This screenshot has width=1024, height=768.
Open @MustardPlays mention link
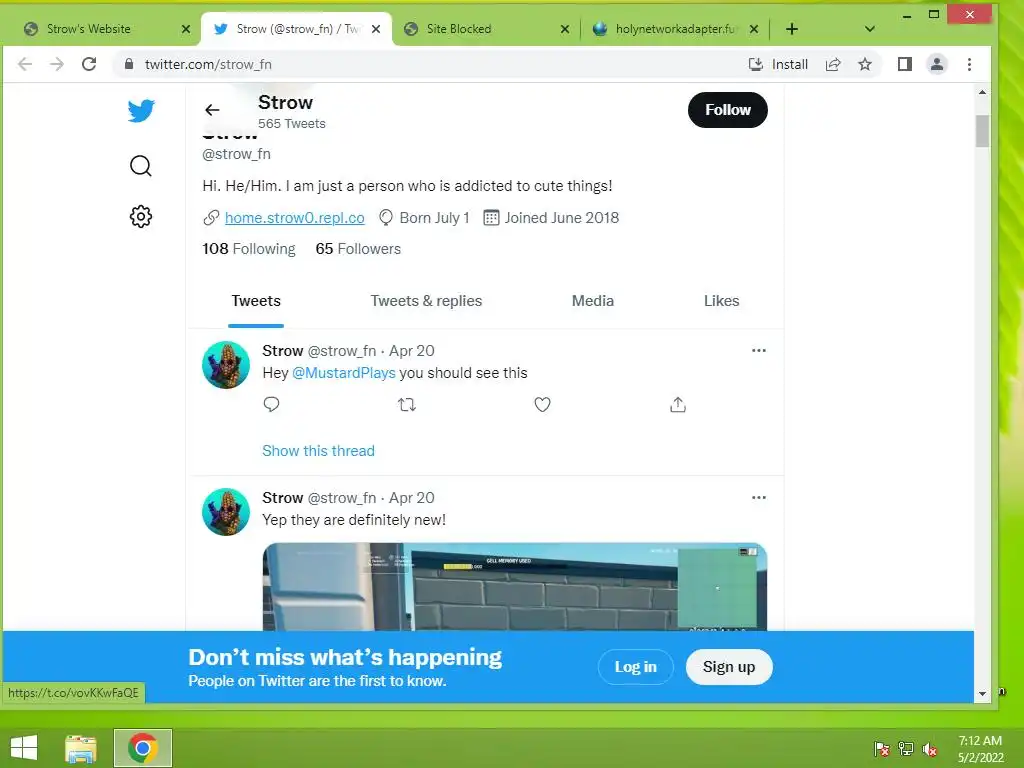coord(344,373)
